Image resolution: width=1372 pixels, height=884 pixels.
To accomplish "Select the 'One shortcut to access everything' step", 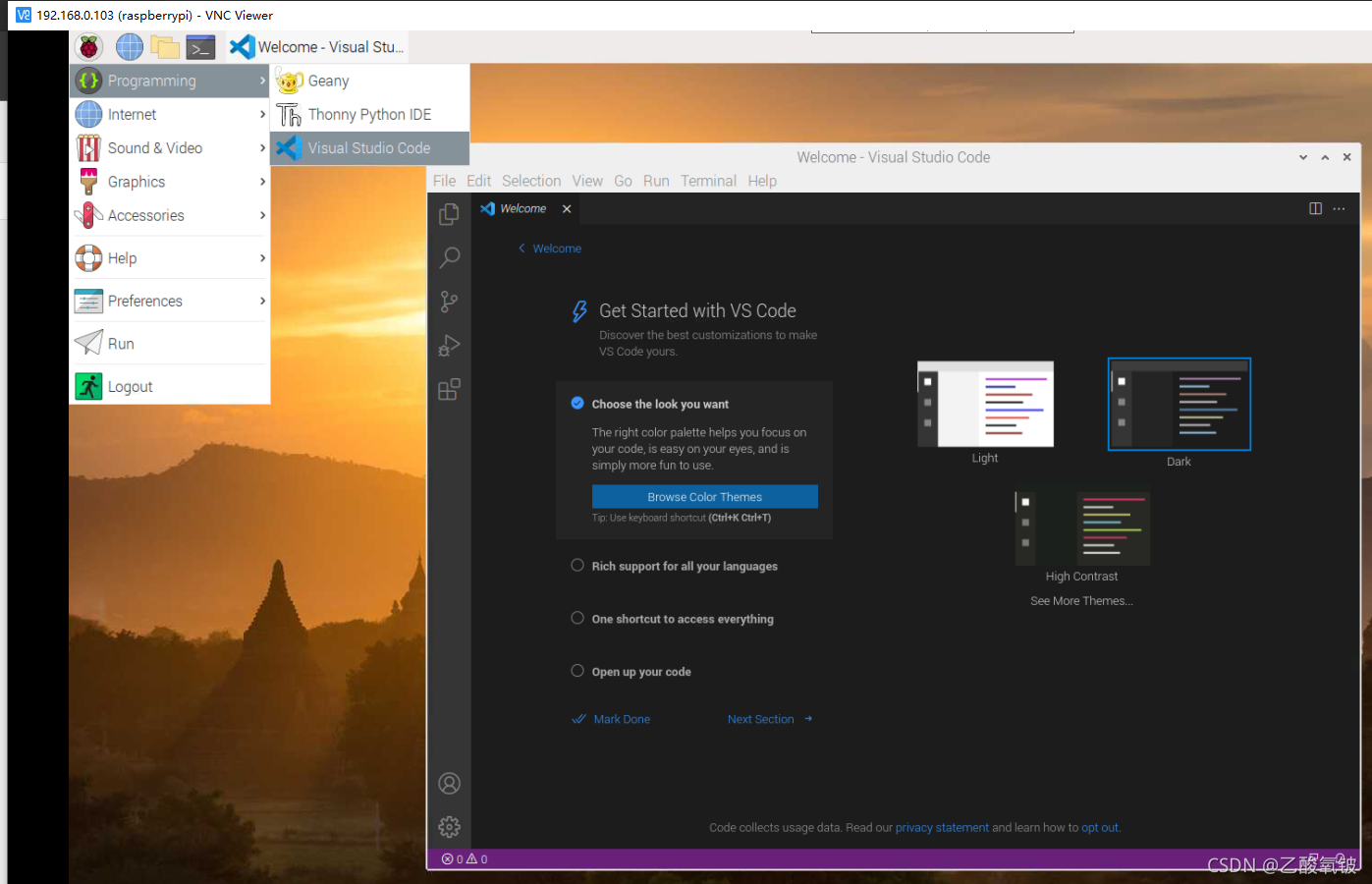I will 683,619.
